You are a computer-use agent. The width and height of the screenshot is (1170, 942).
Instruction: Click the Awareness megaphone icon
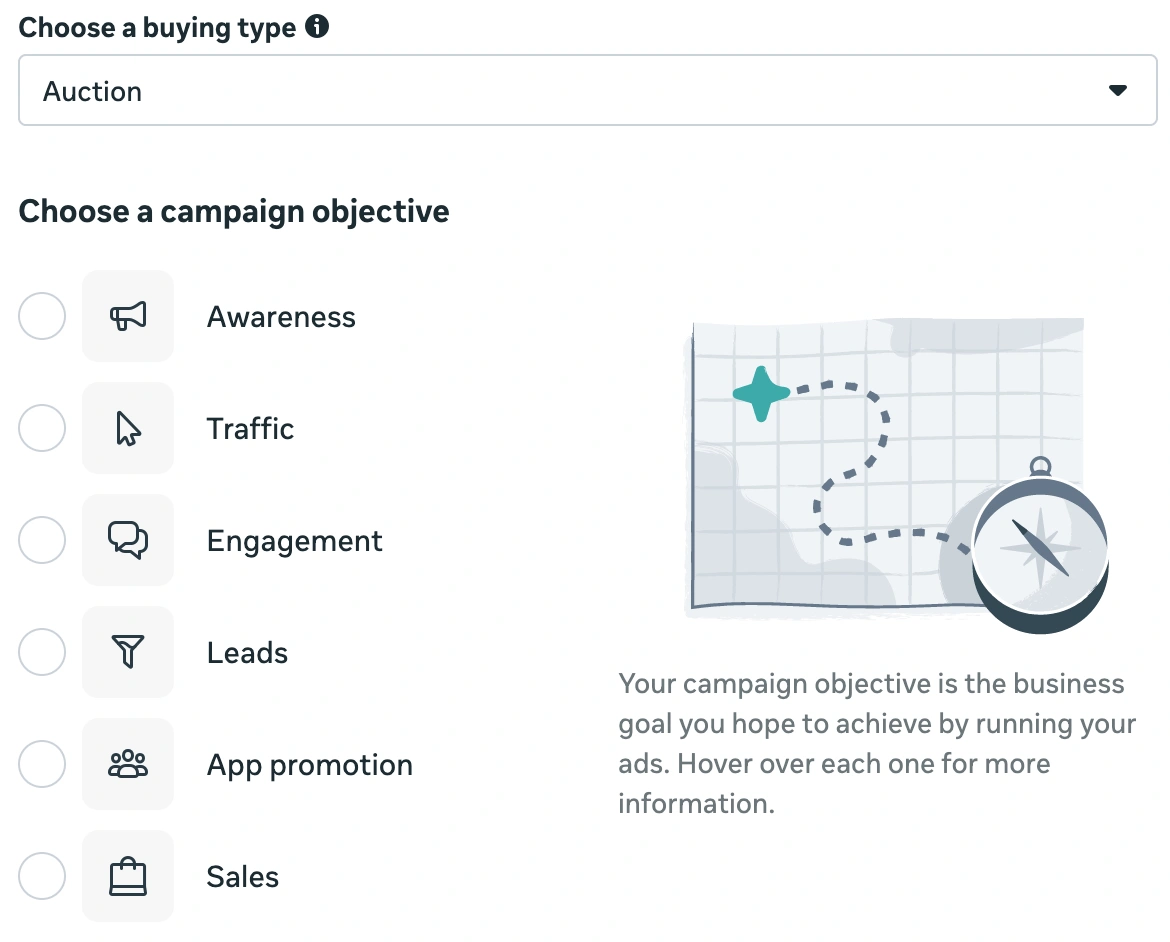point(128,316)
